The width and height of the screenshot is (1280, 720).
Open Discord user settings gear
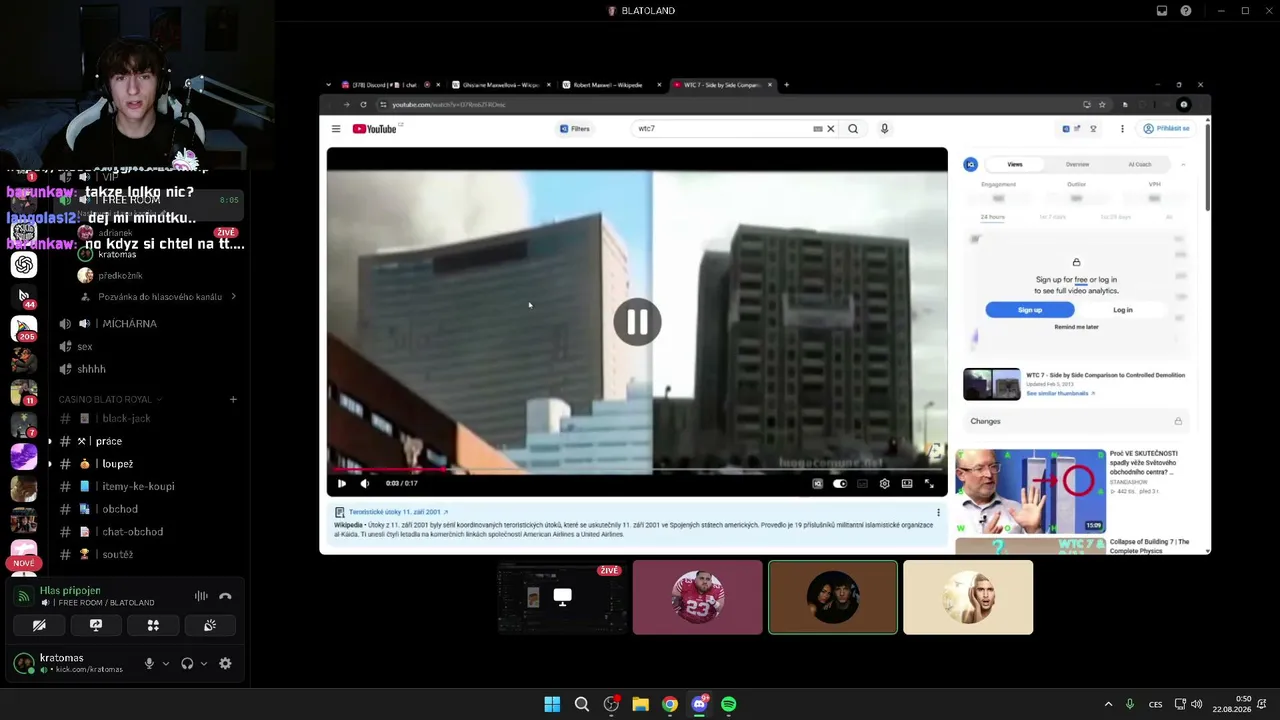(225, 663)
